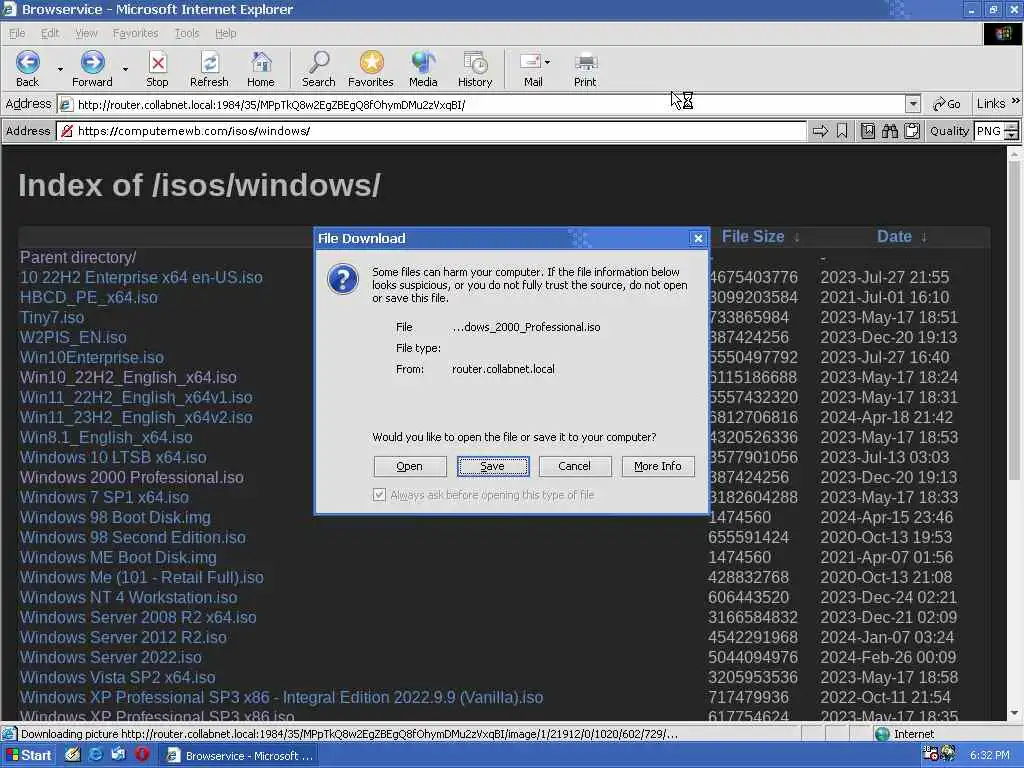Click the Go button
This screenshot has width=1024, height=768.
[947, 104]
